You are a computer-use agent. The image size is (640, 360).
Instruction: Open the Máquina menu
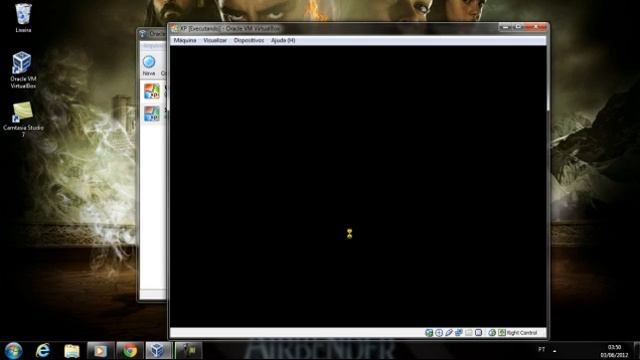pos(185,40)
